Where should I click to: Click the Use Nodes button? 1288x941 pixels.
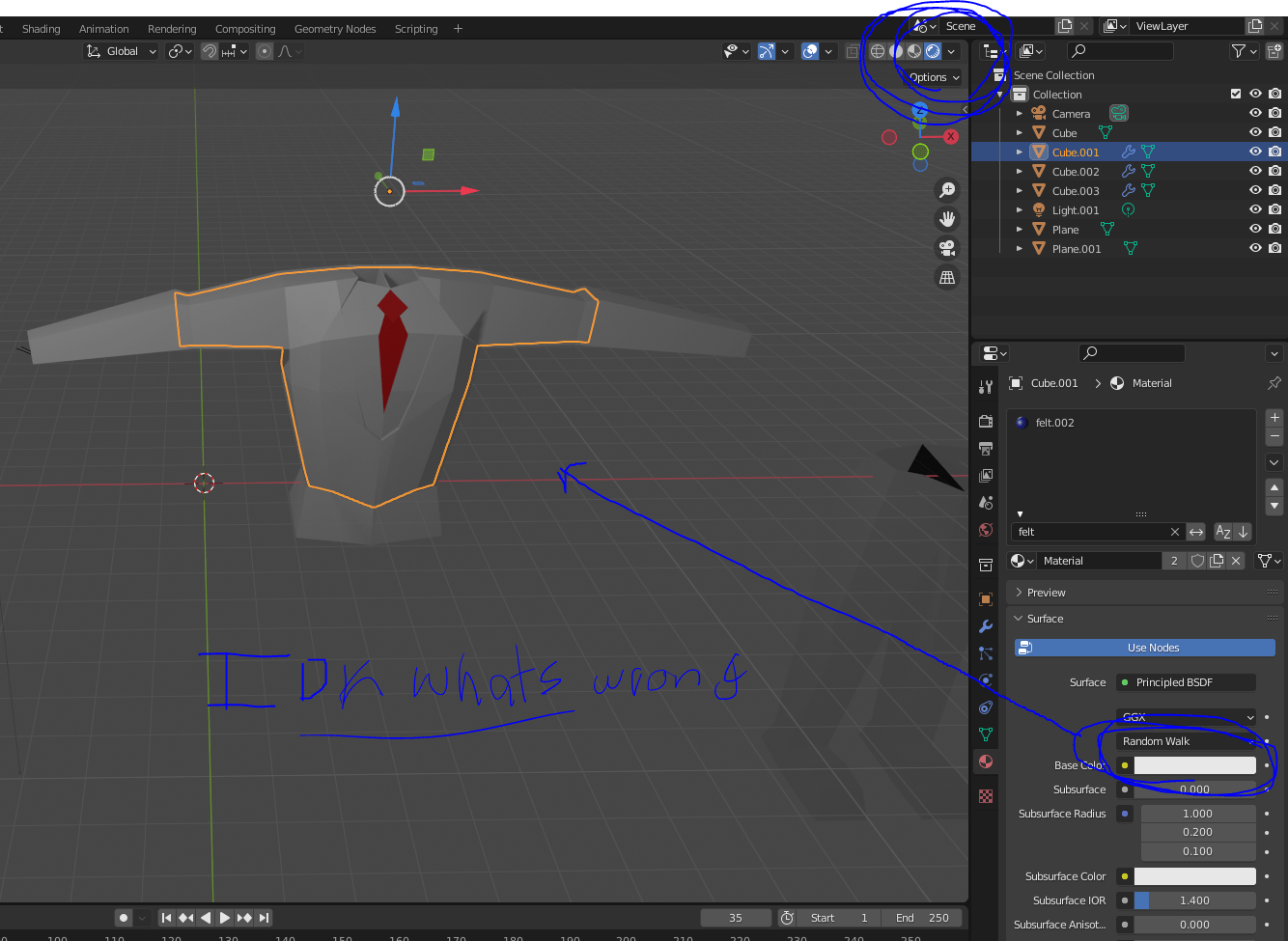1145,648
